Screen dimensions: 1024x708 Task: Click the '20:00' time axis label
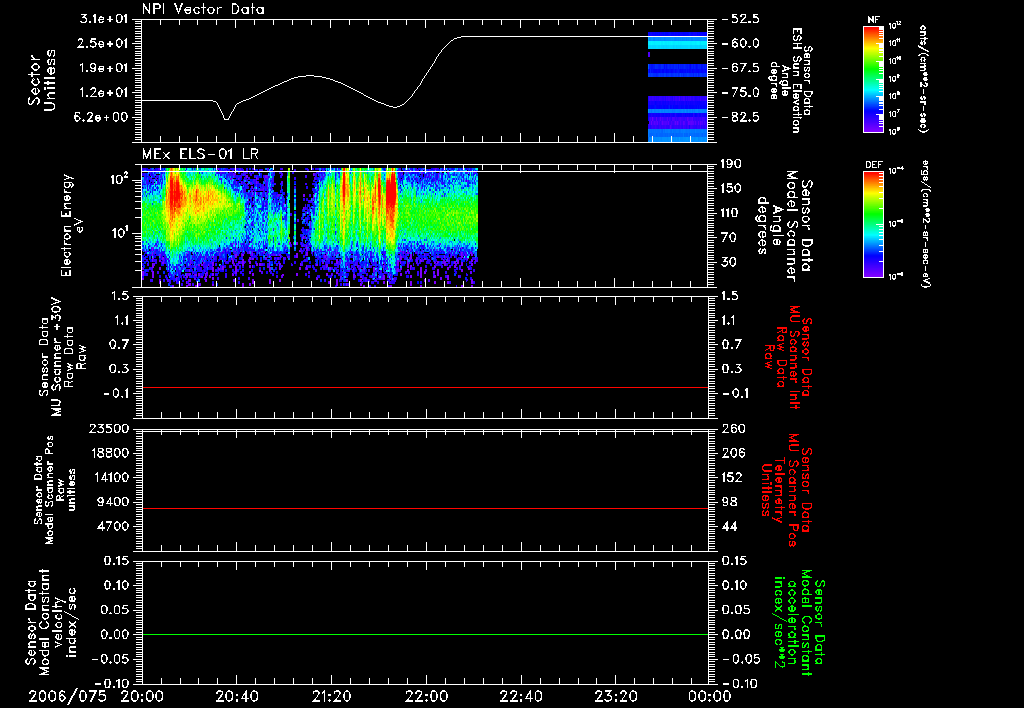coord(142,696)
